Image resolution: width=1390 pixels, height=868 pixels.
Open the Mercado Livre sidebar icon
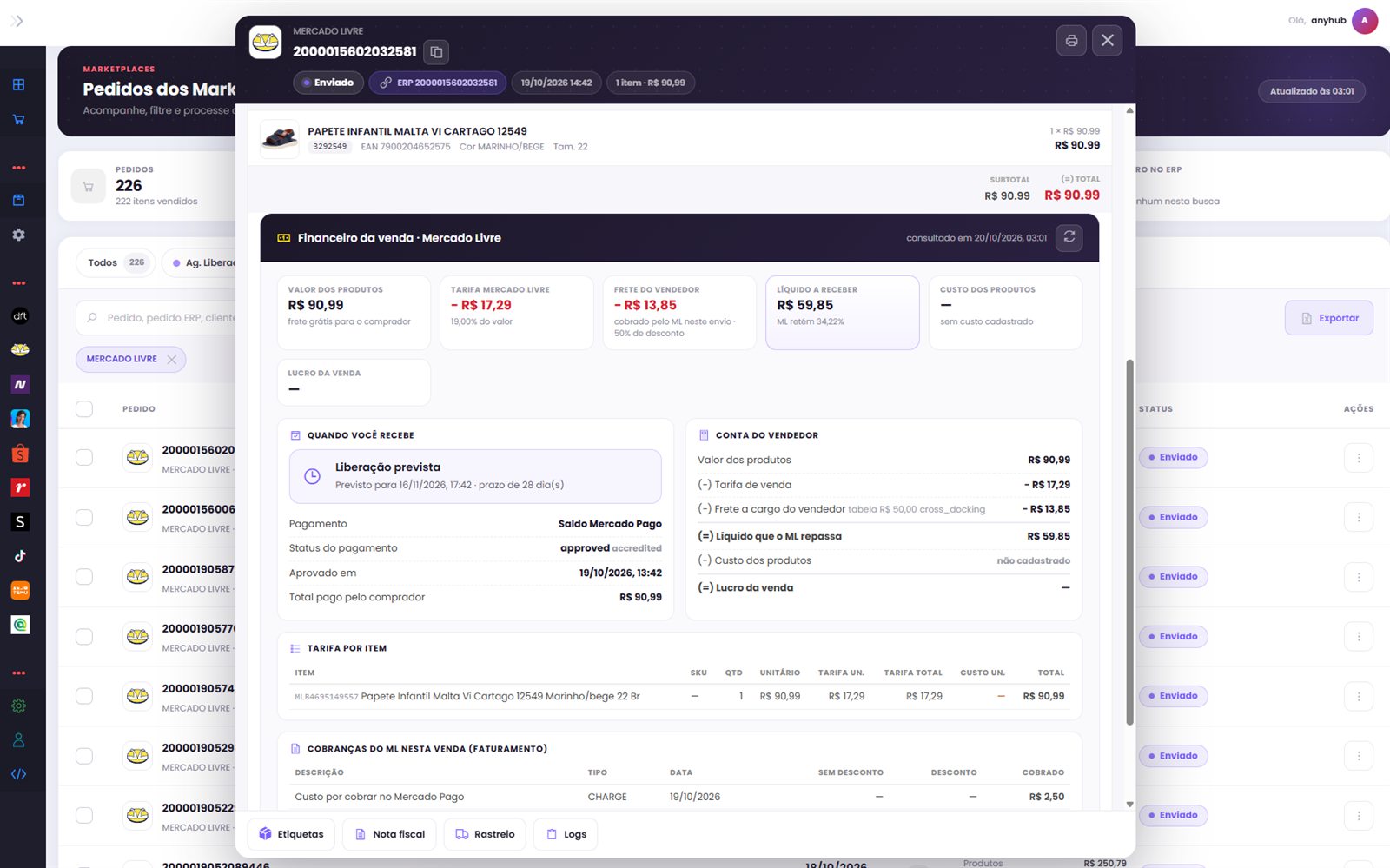20,349
